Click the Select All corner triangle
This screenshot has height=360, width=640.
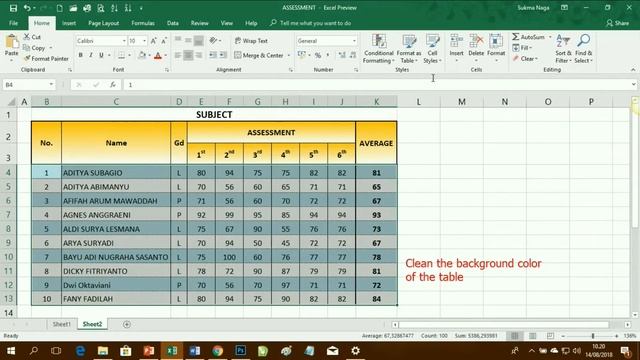click(x=11, y=102)
